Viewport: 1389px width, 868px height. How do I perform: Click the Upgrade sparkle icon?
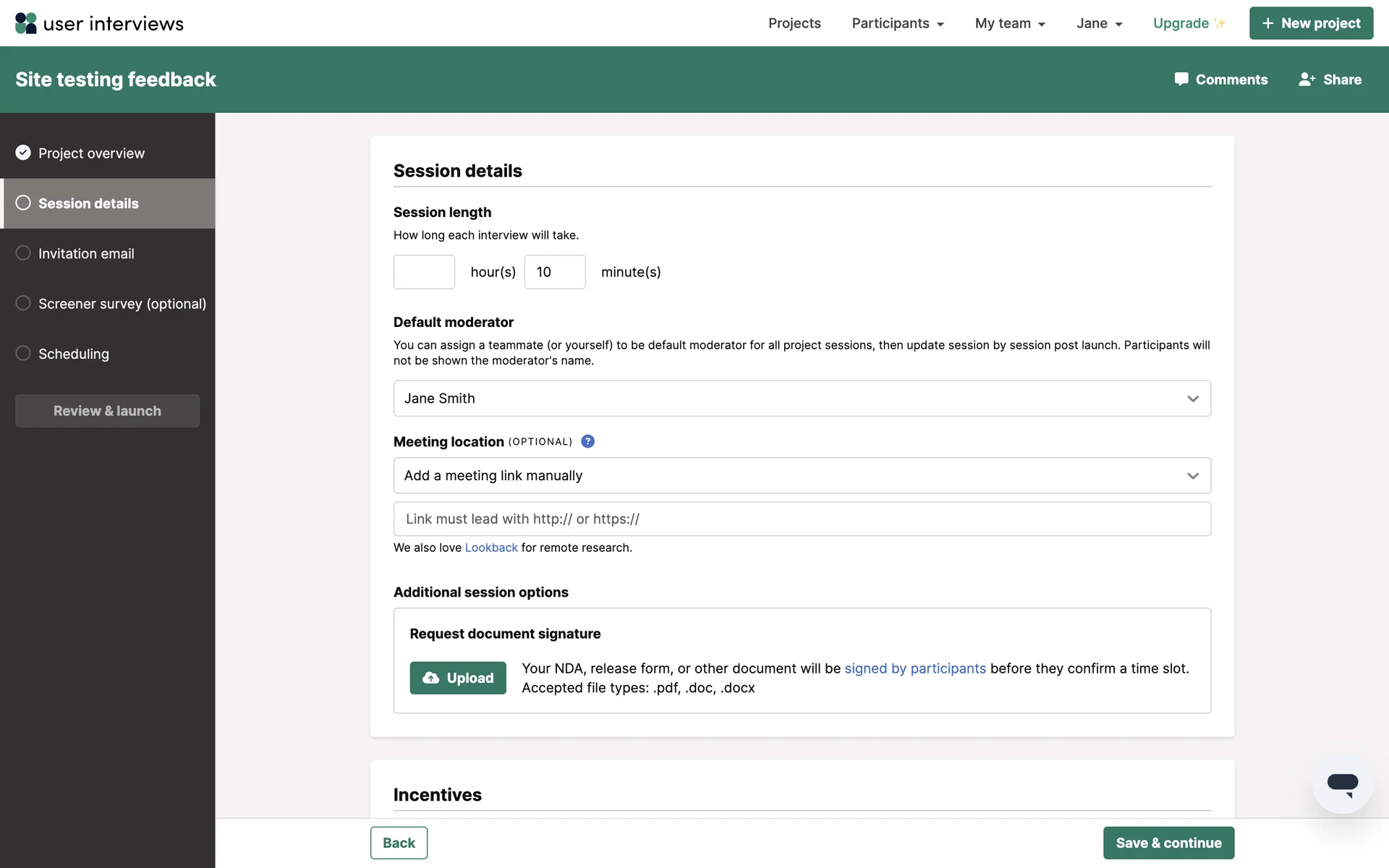pos(1220,23)
